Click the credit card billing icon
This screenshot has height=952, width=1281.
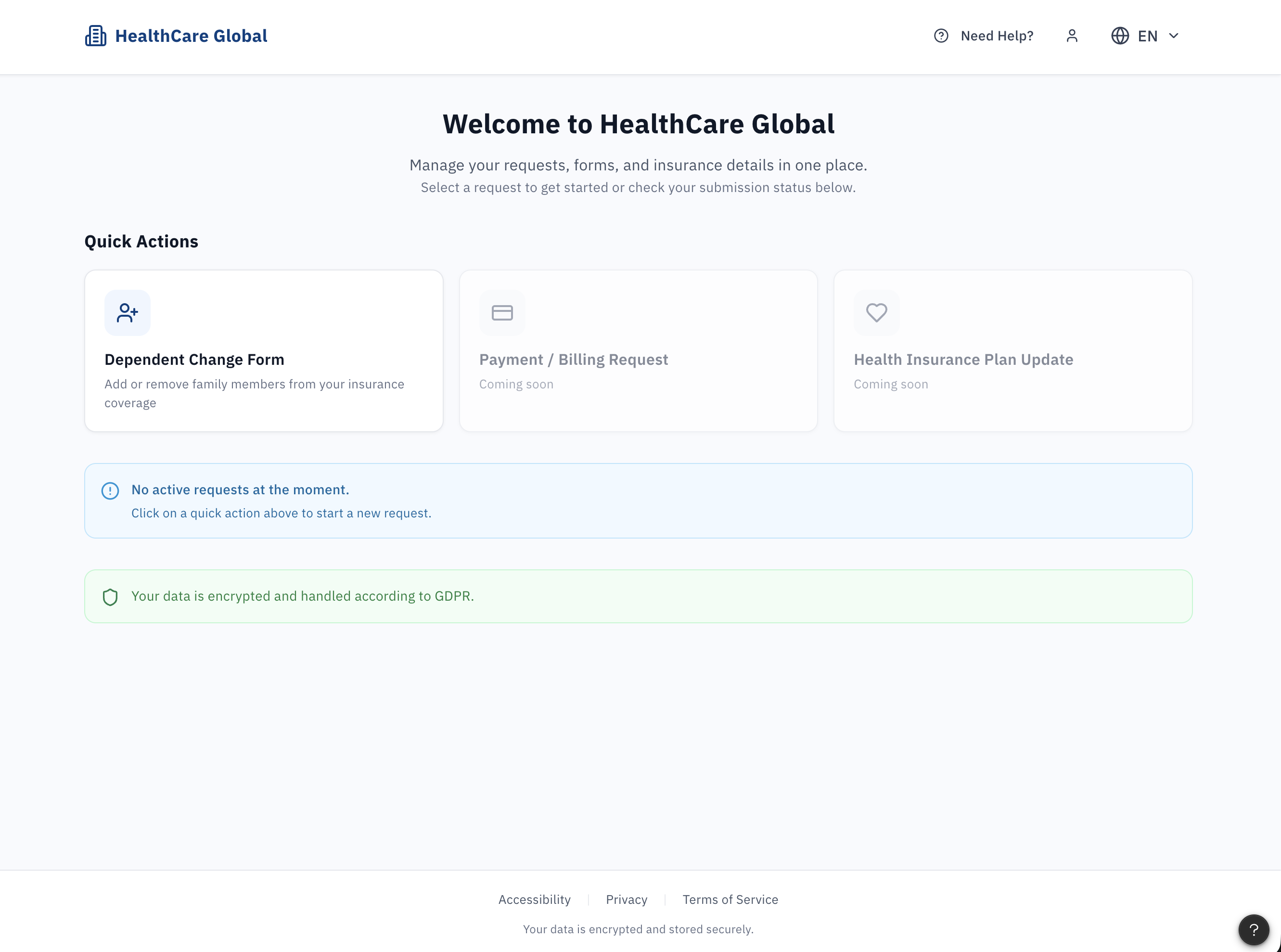click(x=502, y=313)
